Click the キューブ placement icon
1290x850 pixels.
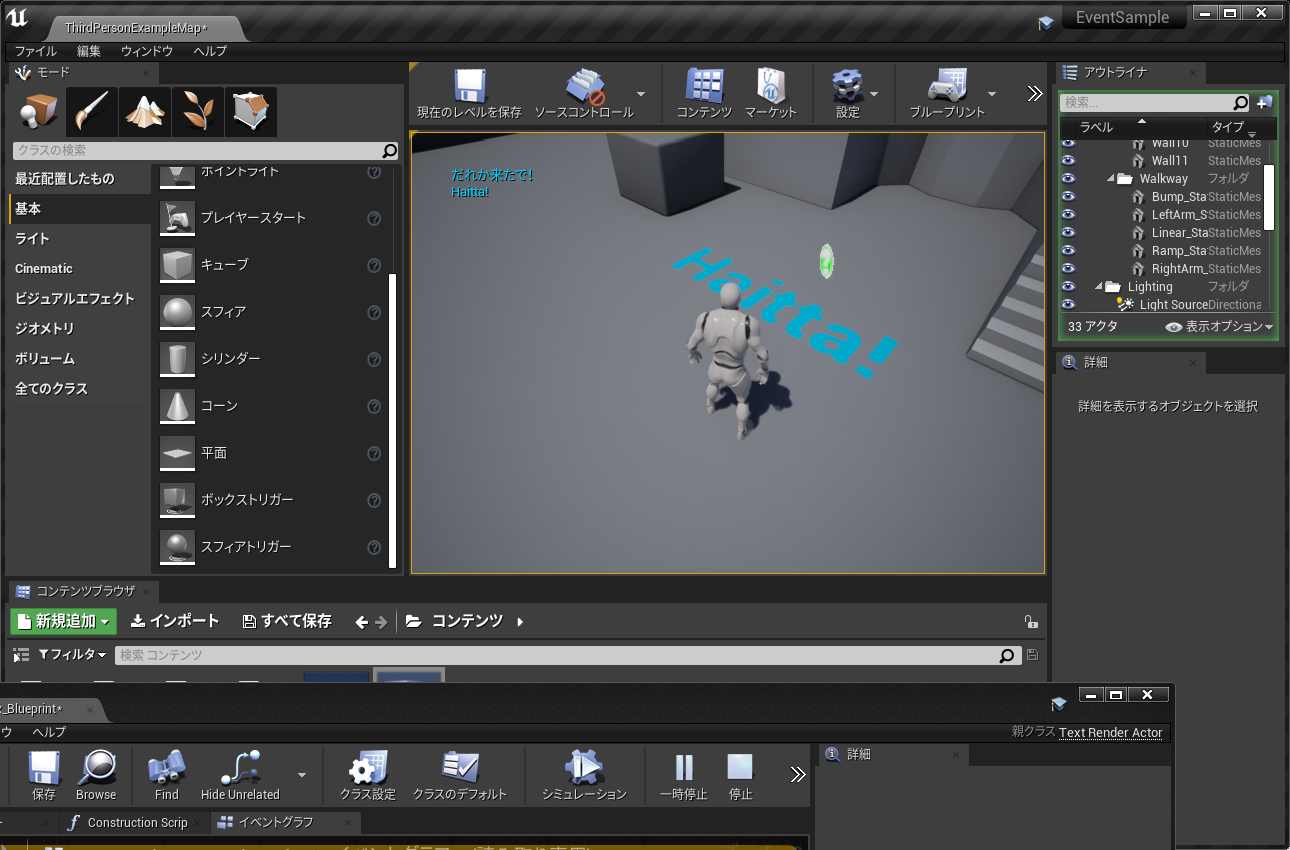(x=177, y=265)
